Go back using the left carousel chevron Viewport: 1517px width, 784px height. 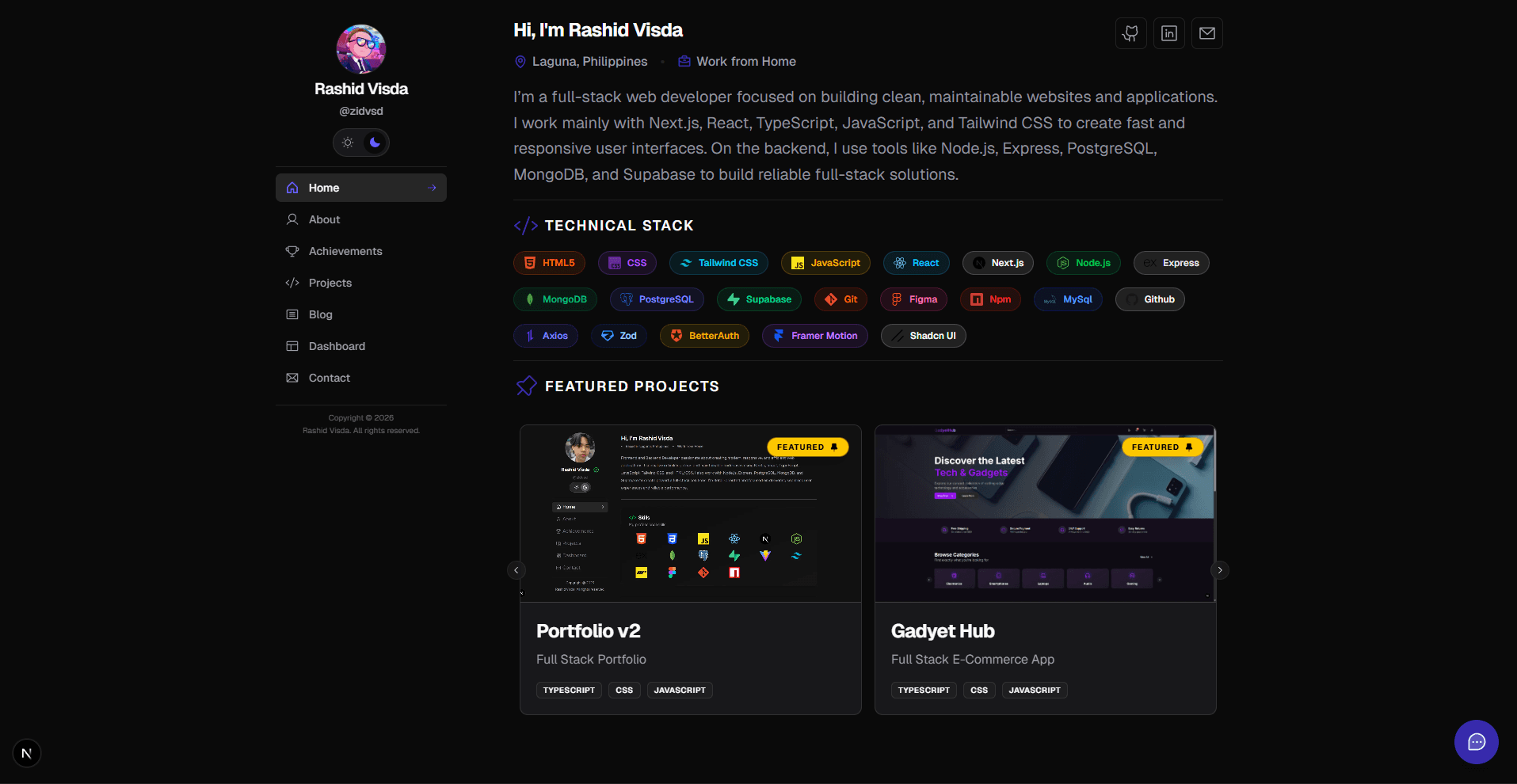point(516,569)
